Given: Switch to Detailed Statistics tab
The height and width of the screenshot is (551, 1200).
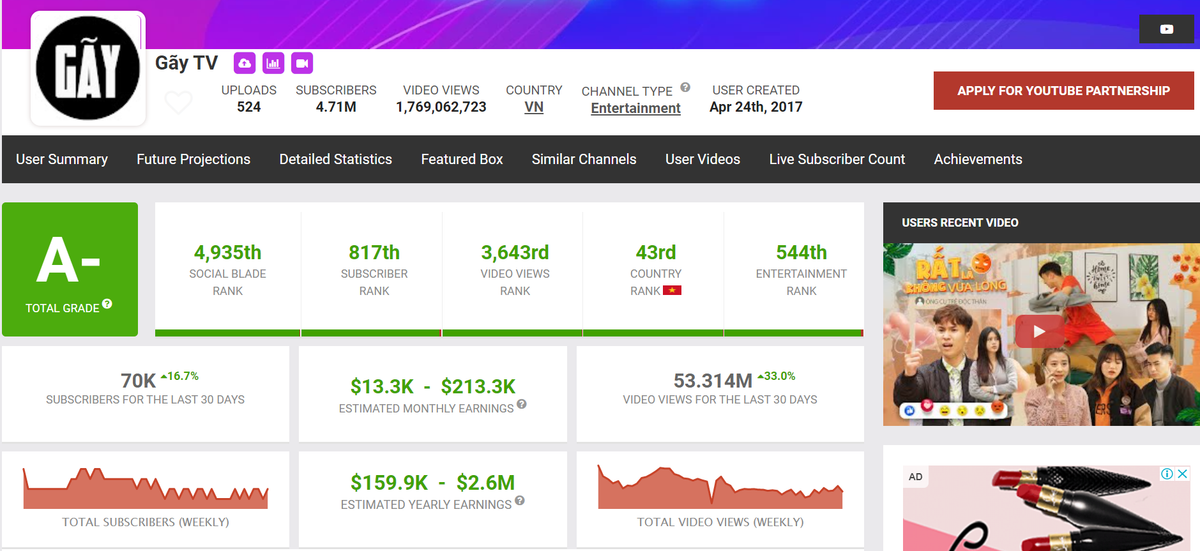Looking at the screenshot, I should click(335, 159).
